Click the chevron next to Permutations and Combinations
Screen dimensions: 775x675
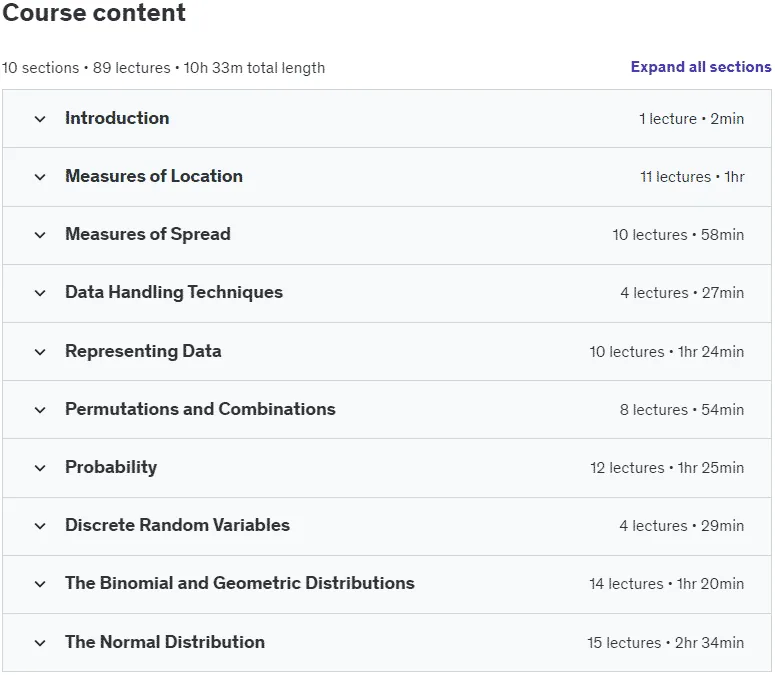point(40,410)
